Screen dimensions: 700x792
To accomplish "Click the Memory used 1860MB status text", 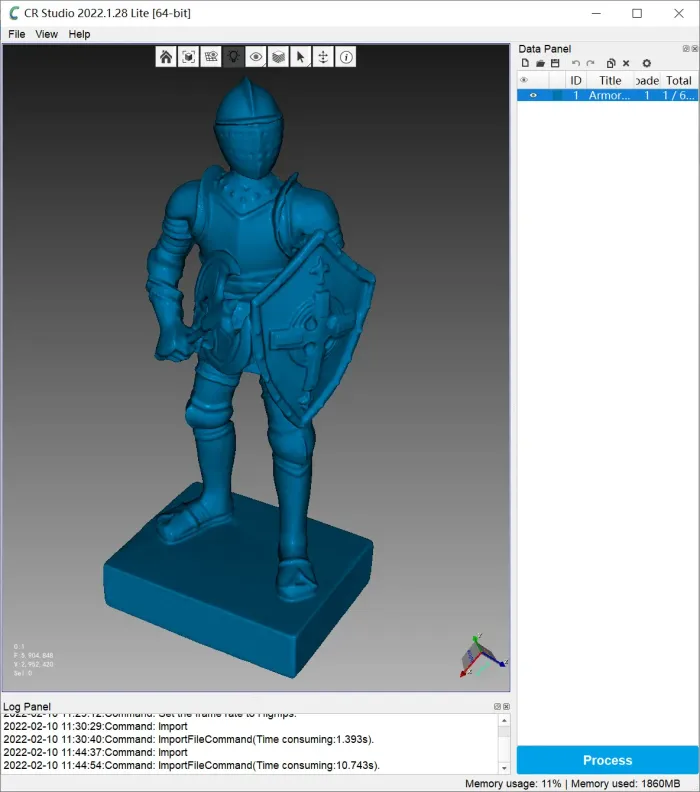I will pyautogui.click(x=625, y=783).
